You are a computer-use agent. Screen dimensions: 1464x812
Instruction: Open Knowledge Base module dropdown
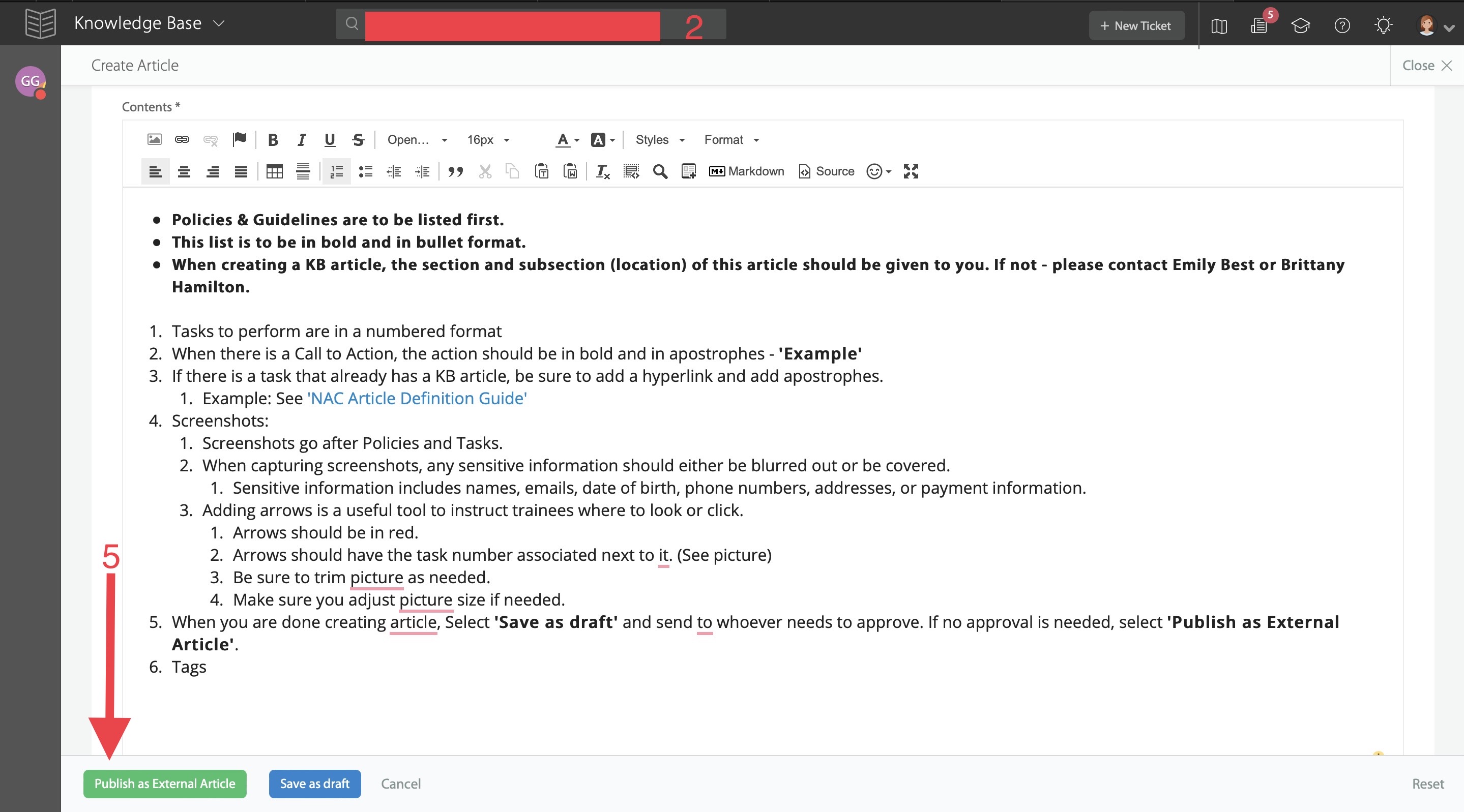[x=150, y=23]
